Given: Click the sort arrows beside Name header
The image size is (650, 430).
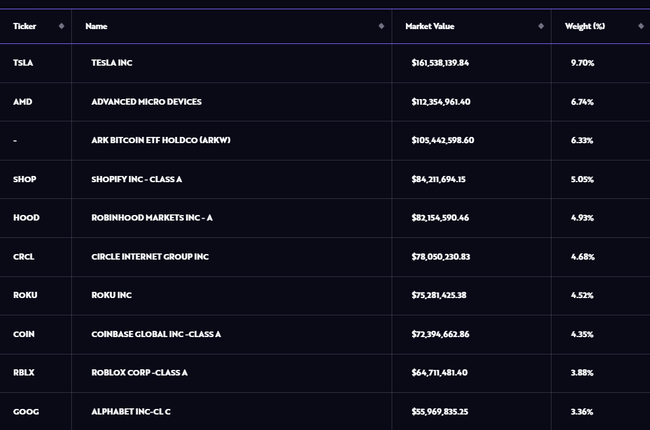Looking at the screenshot, I should pyautogui.click(x=381, y=26).
